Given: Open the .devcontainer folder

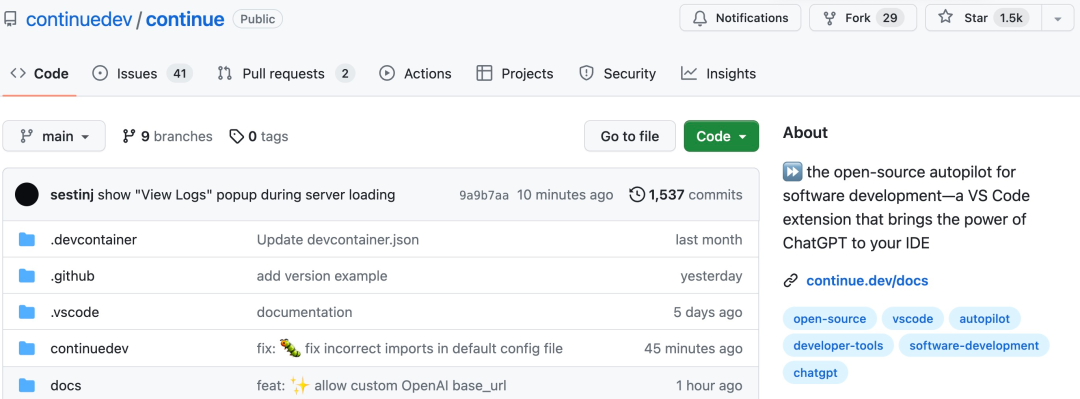Looking at the screenshot, I should coord(94,240).
